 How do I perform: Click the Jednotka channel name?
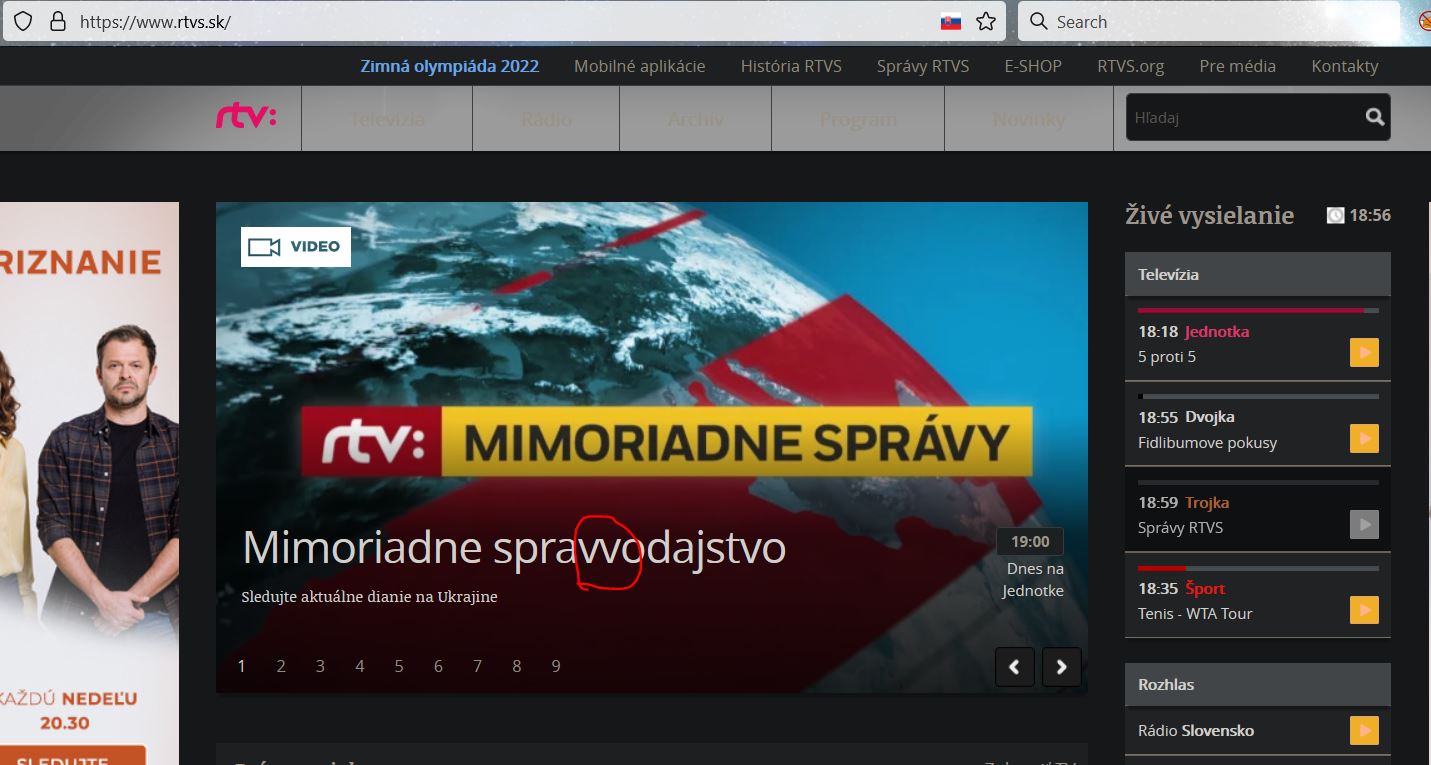1217,331
